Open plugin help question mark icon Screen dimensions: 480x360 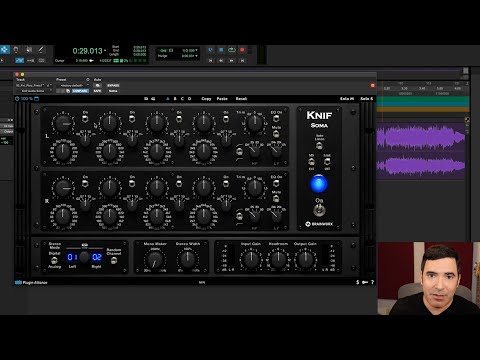(372, 282)
